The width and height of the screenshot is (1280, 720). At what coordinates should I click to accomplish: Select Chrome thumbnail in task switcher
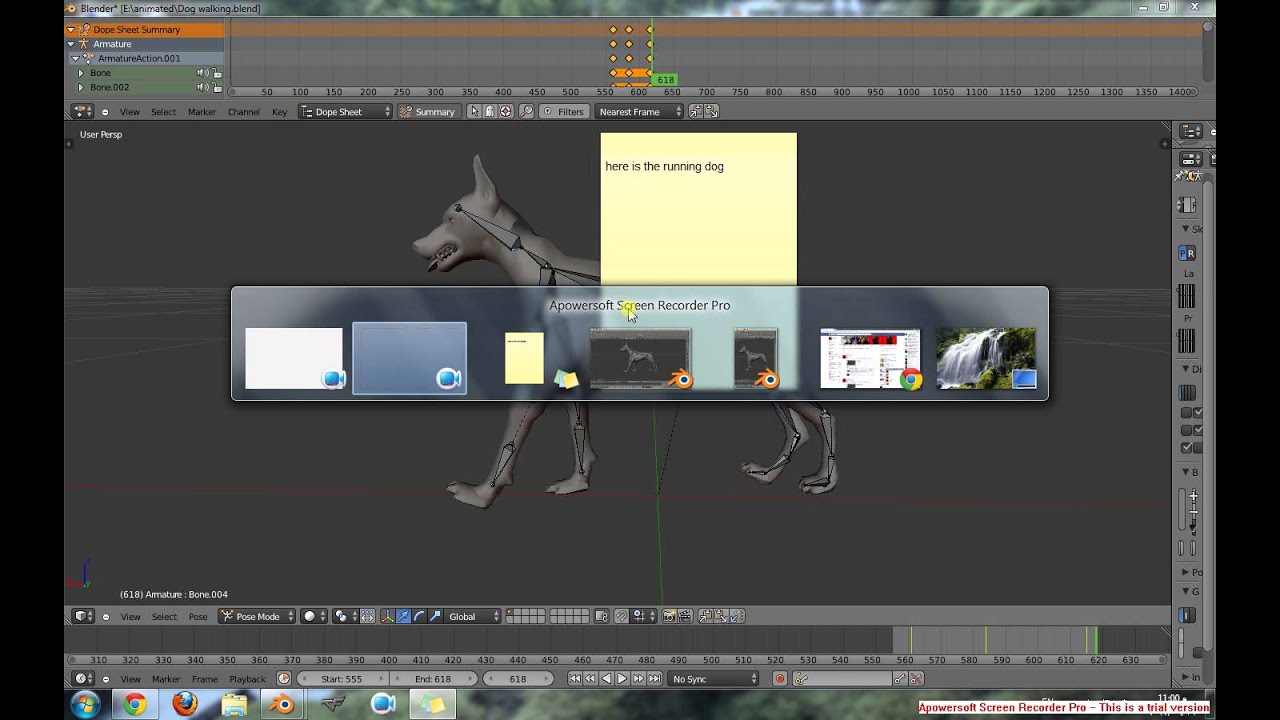pyautogui.click(x=871, y=358)
